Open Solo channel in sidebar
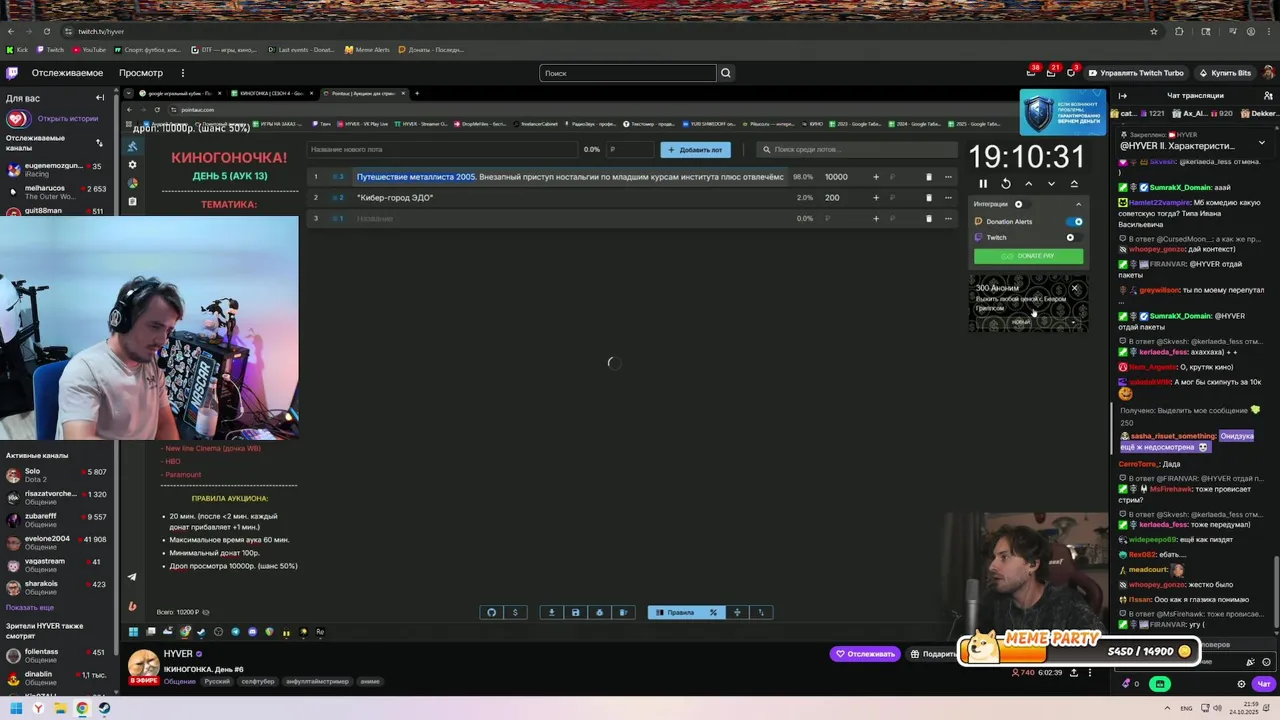The image size is (1280, 720). tap(55, 475)
